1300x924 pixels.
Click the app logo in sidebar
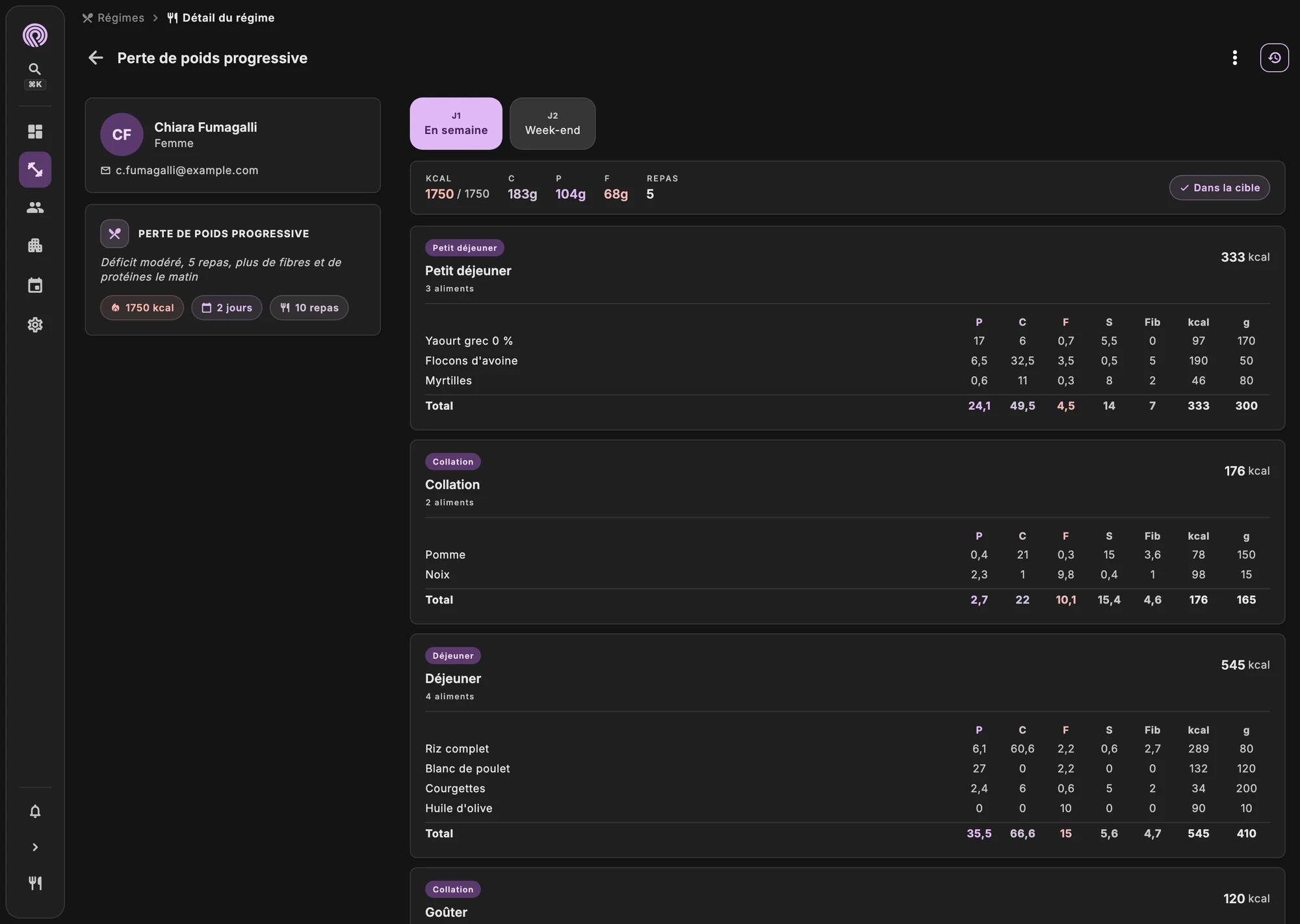coord(35,35)
